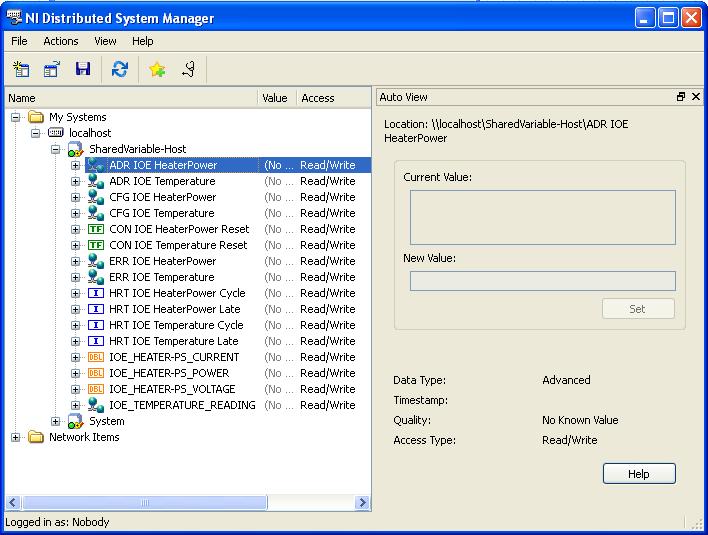Click the blue Refresh arrows icon
The image size is (708, 535).
tap(120, 69)
